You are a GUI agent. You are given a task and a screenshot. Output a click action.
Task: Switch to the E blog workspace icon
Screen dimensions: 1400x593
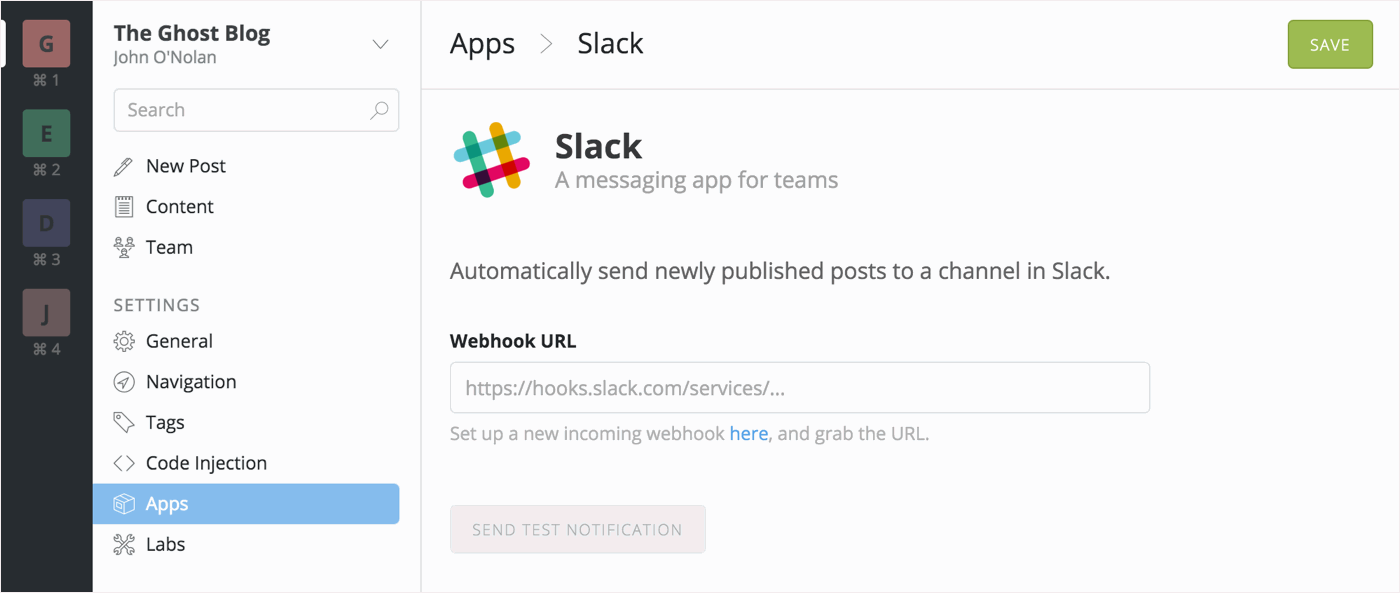[46, 133]
